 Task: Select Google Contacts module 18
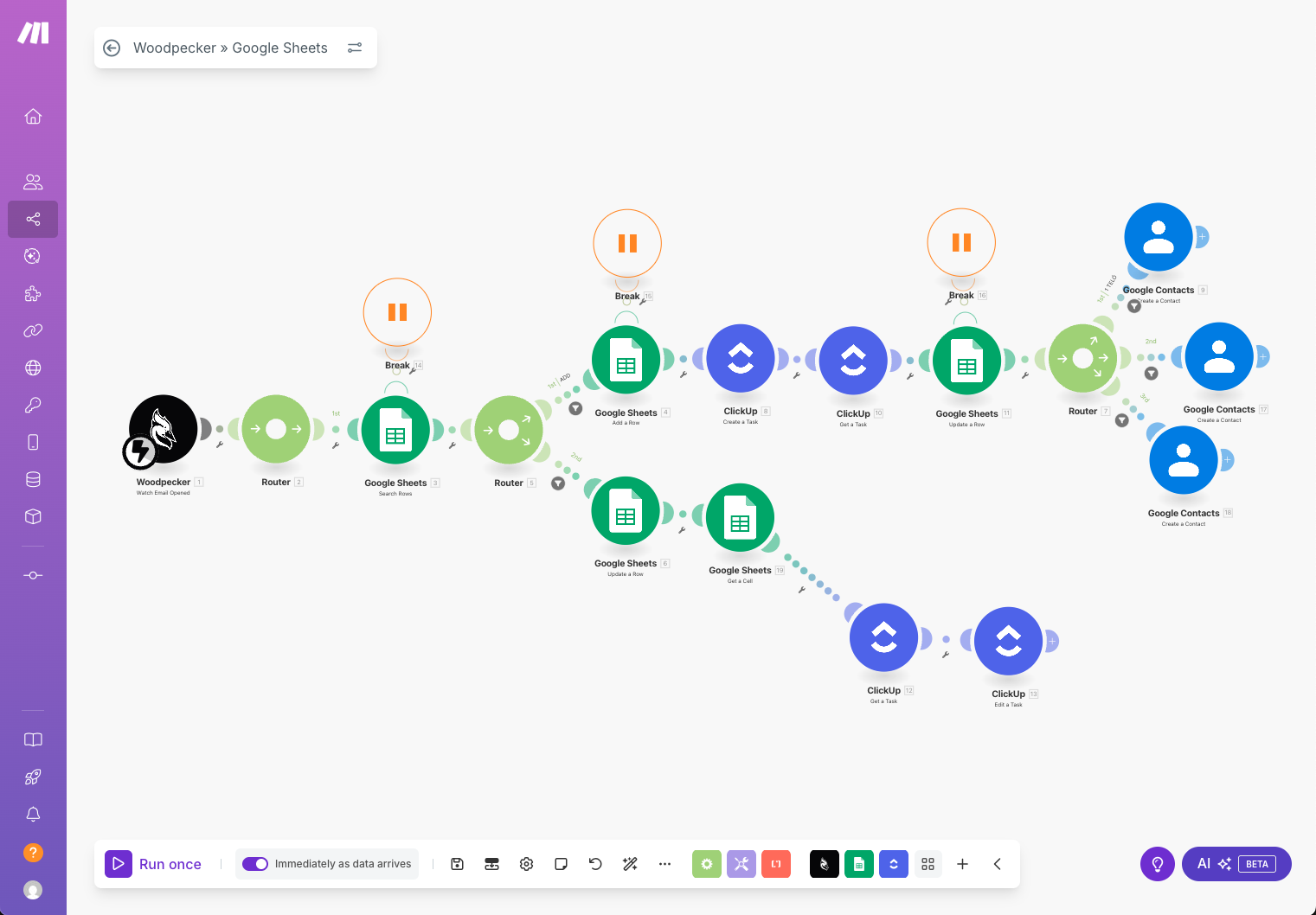coord(1184,460)
